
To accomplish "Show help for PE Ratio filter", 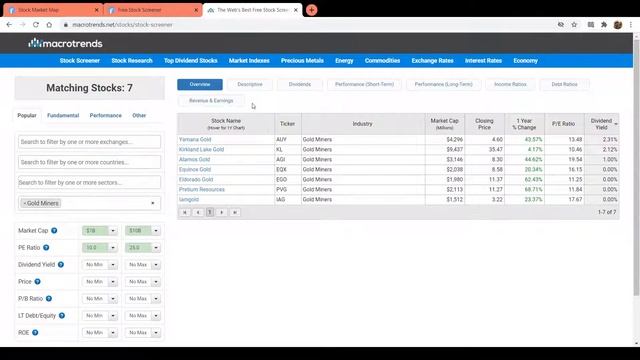I will coord(46,248).
